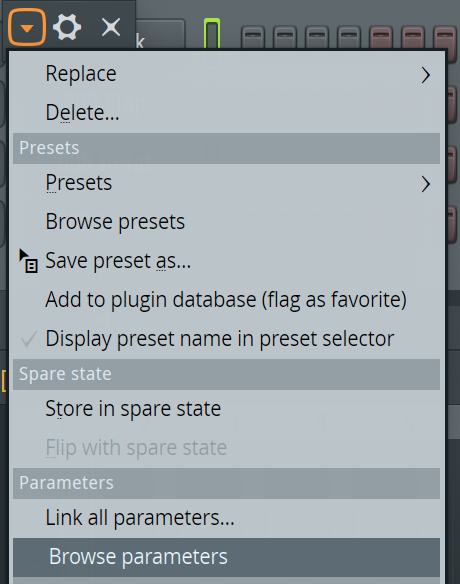This screenshot has width=460, height=584.
Task: Expand the Presets submenu chevron
Action: point(426,184)
